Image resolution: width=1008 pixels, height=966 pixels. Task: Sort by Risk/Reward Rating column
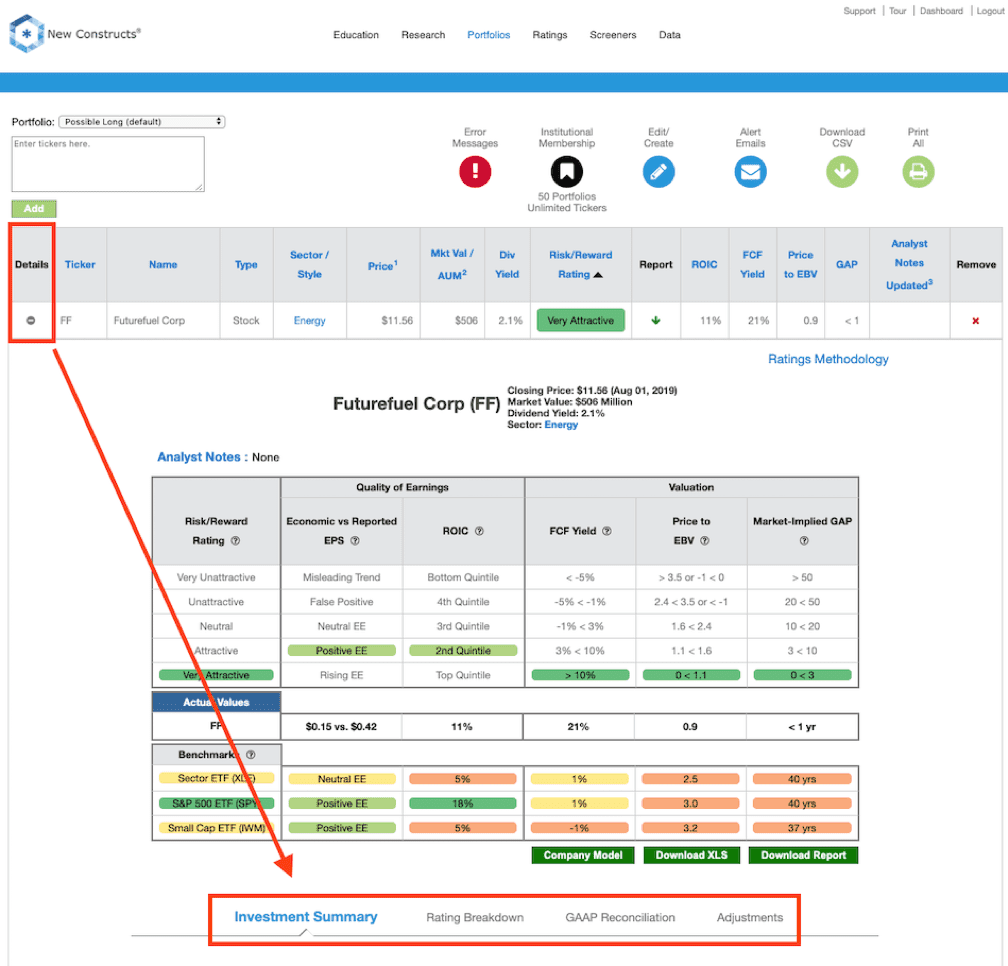point(580,264)
